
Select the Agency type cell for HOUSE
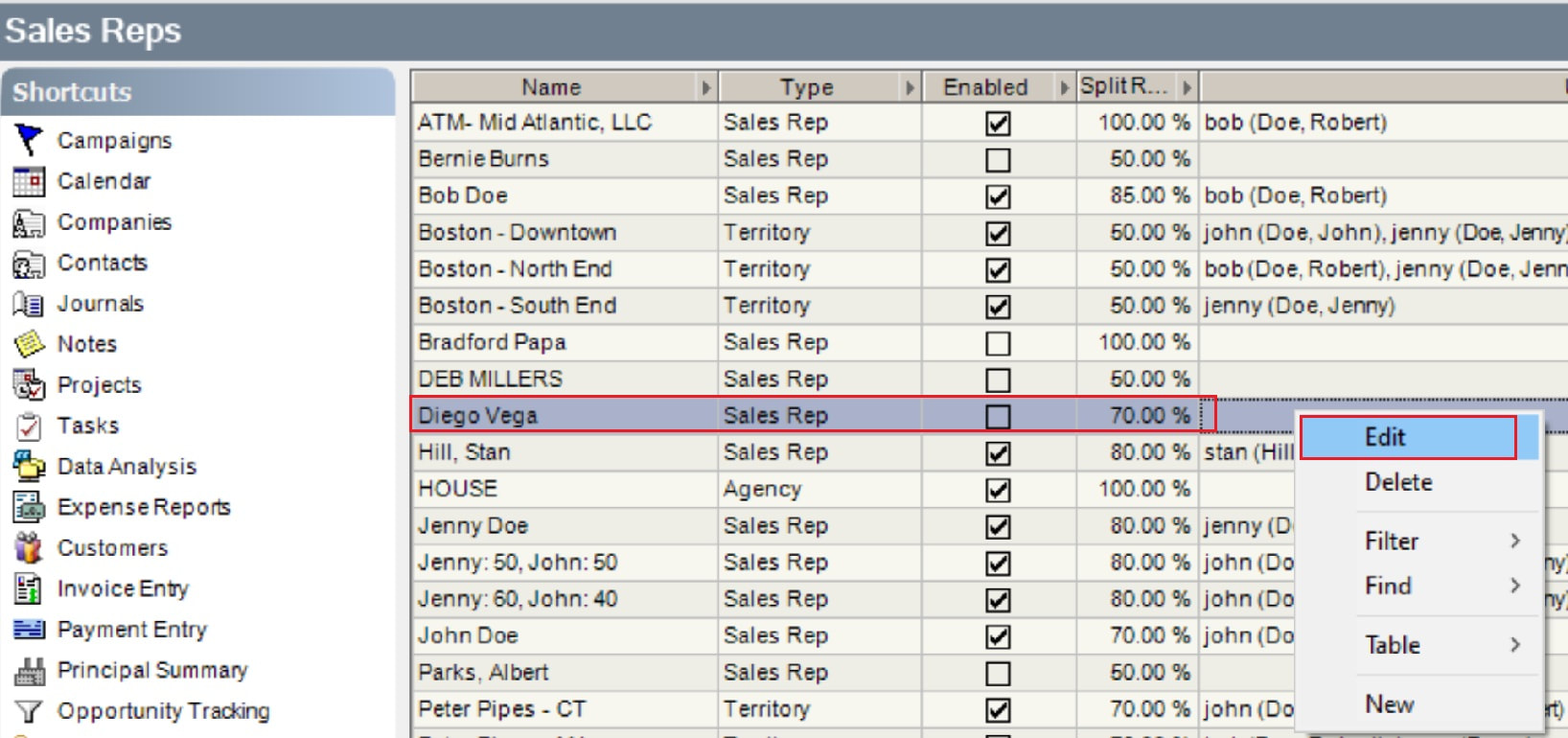(x=819, y=489)
